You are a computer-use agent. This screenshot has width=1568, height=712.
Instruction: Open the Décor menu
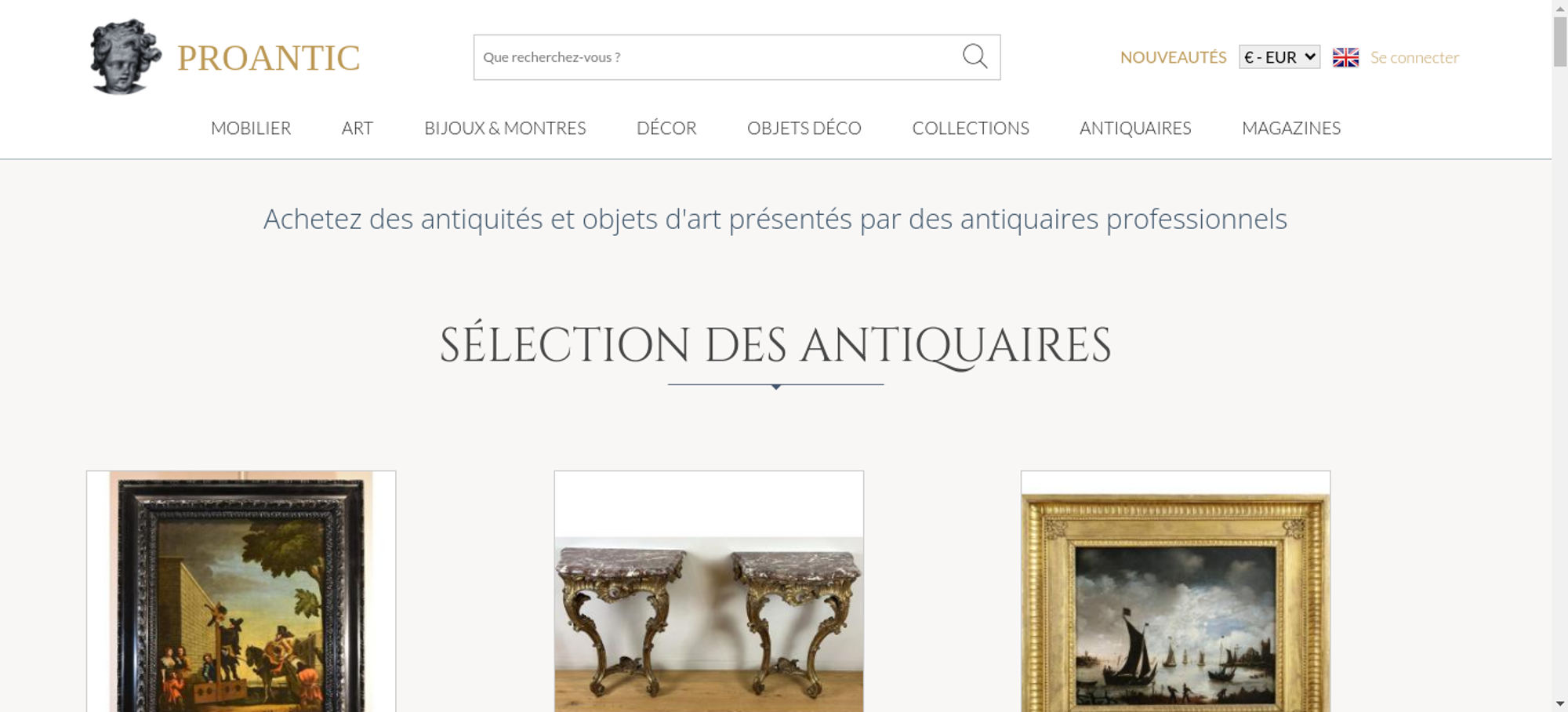[666, 128]
